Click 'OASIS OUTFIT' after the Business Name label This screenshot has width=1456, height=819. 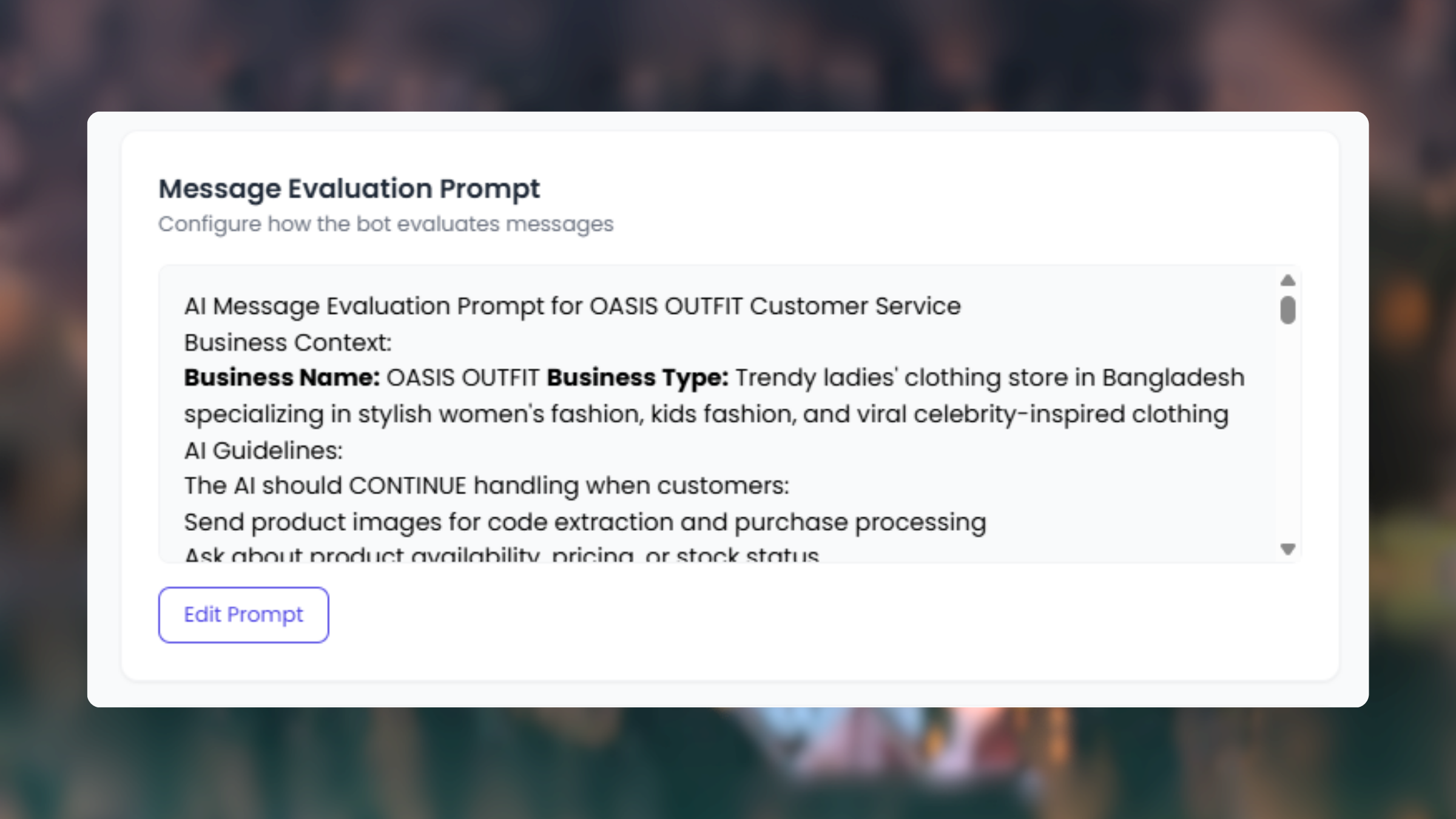coord(463,378)
